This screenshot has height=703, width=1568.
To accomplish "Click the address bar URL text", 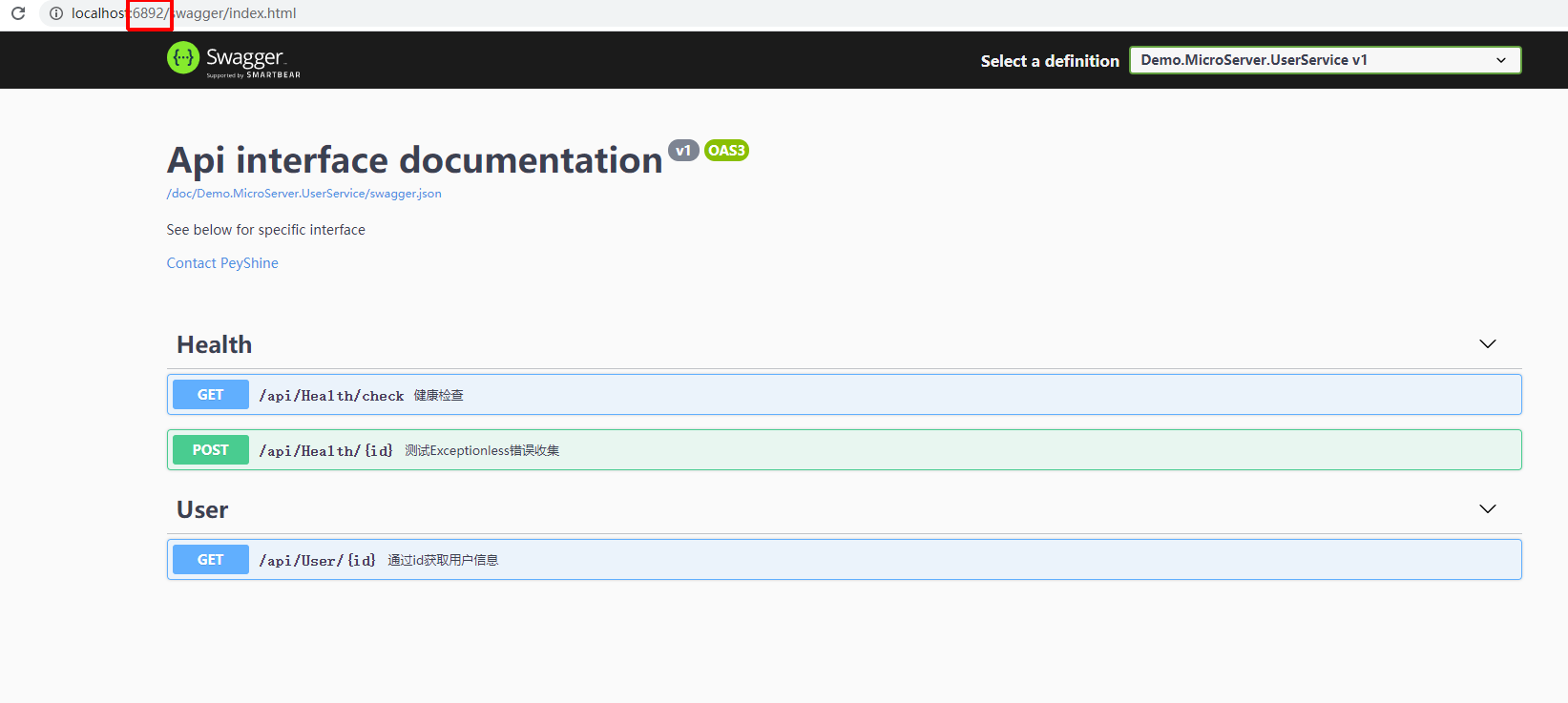I will [x=183, y=13].
